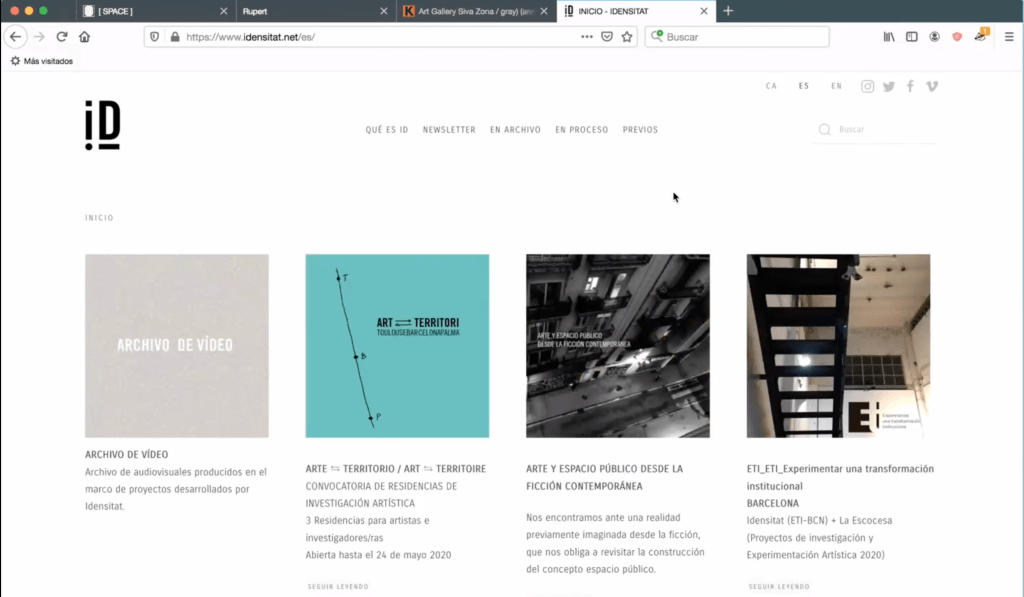The width and height of the screenshot is (1024, 597).
Task: Click the QUÉ ES ID link
Action: point(387,130)
